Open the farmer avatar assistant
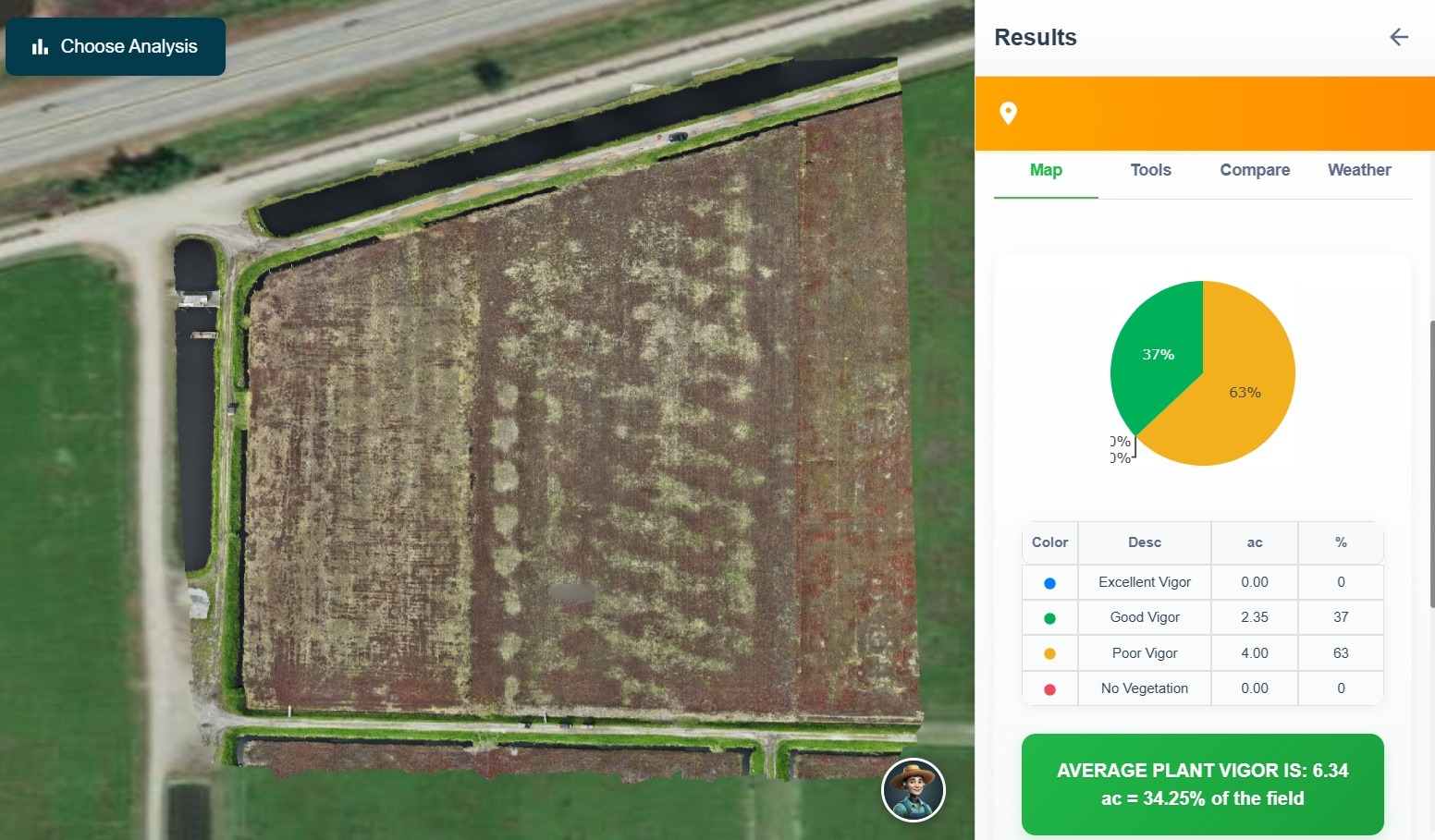This screenshot has height=840, width=1435. (913, 790)
